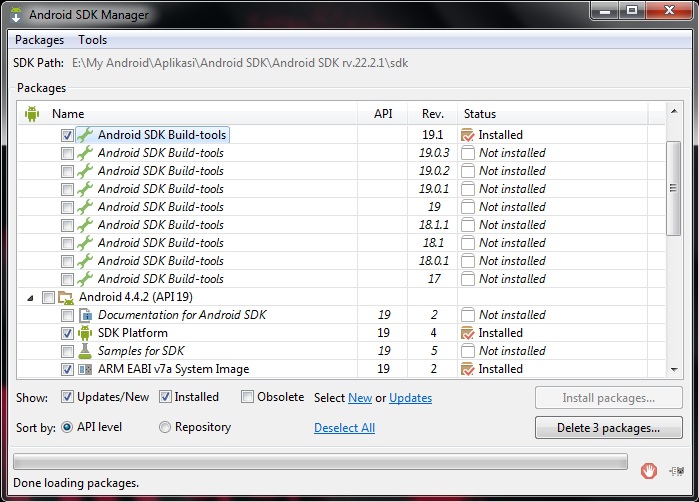Screen dimensions: 699x502
Task: Click the wrench icon of Build-tools 19.1
Action: point(85,135)
